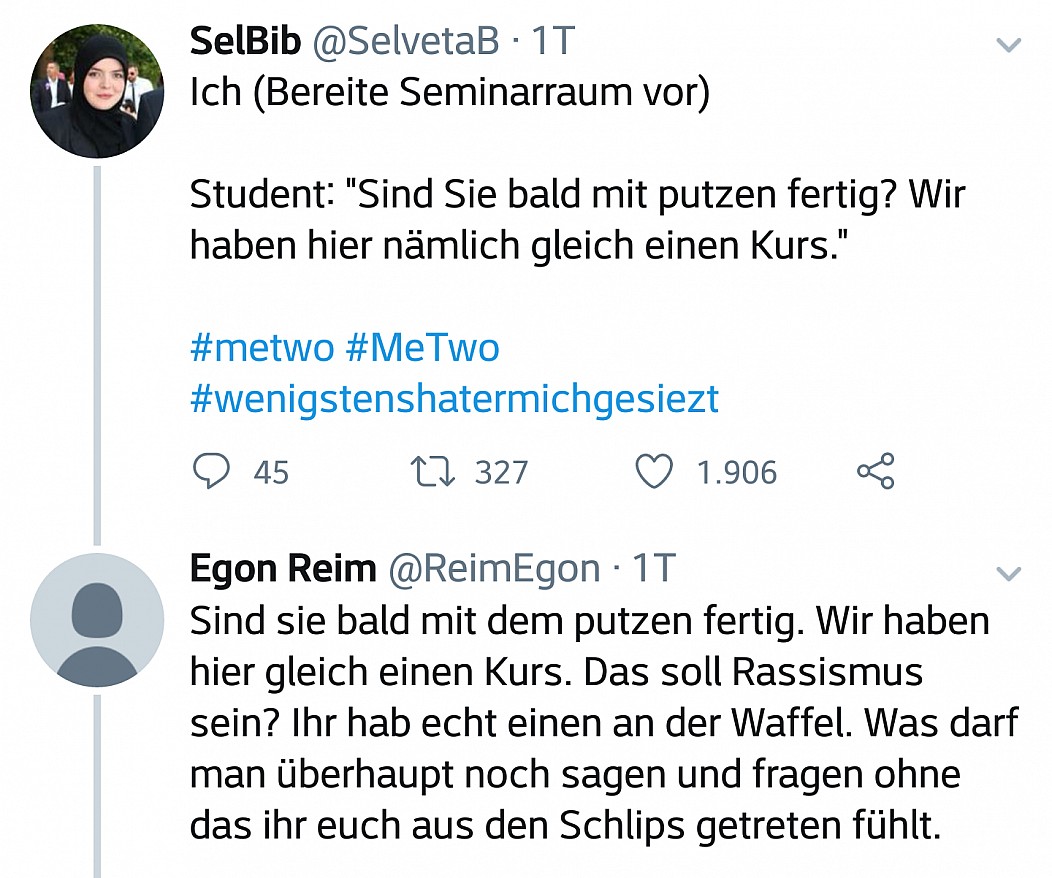The width and height of the screenshot is (1052, 878).
Task: Like the tweet with the heart icon
Action: coord(653,471)
